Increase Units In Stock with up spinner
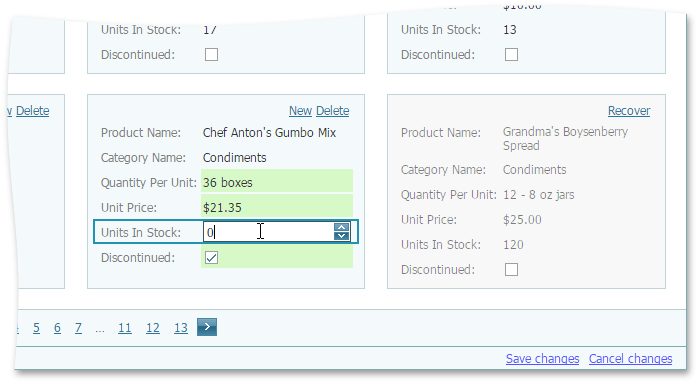 coord(342,227)
